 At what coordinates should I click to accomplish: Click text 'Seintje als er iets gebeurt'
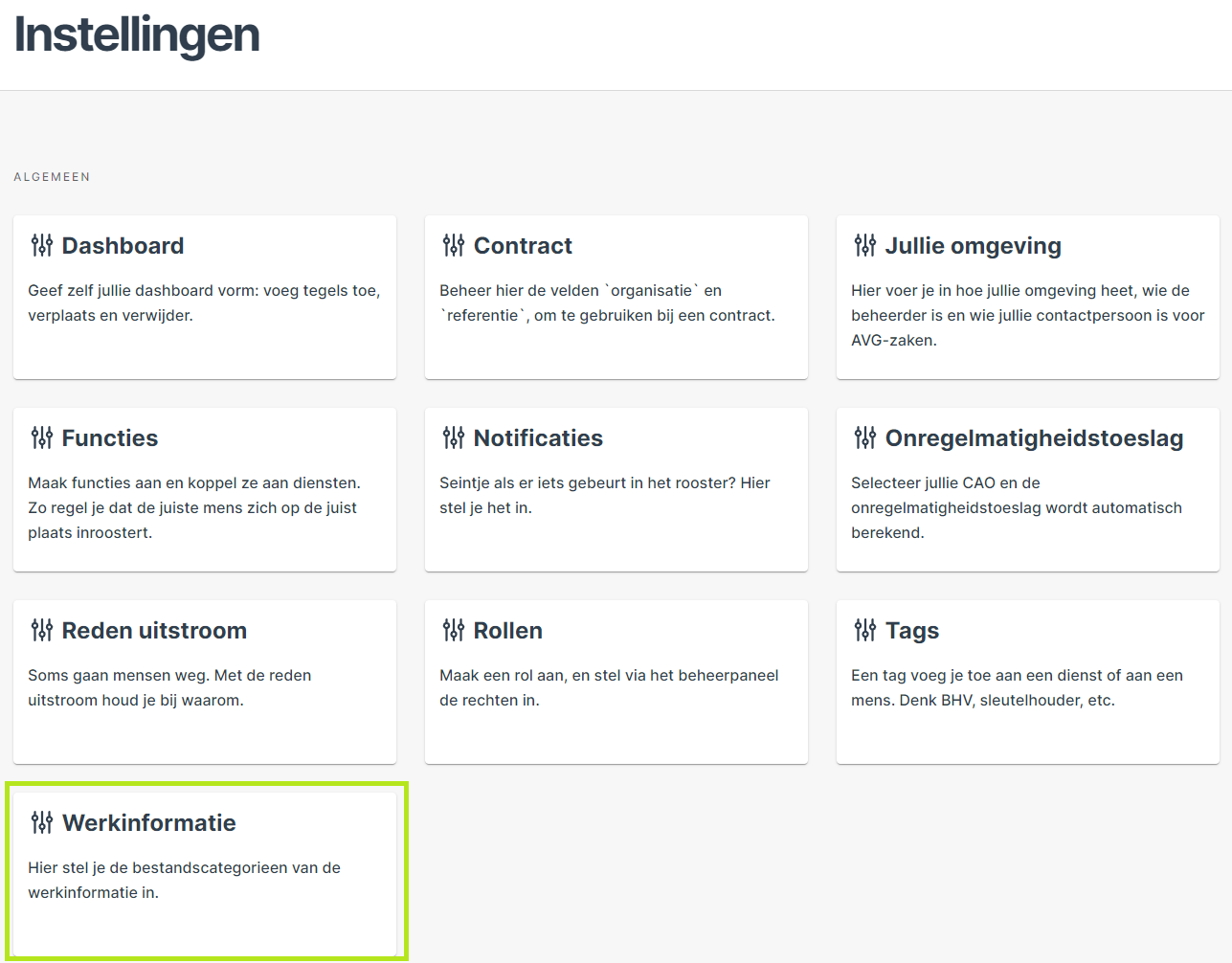(x=536, y=483)
